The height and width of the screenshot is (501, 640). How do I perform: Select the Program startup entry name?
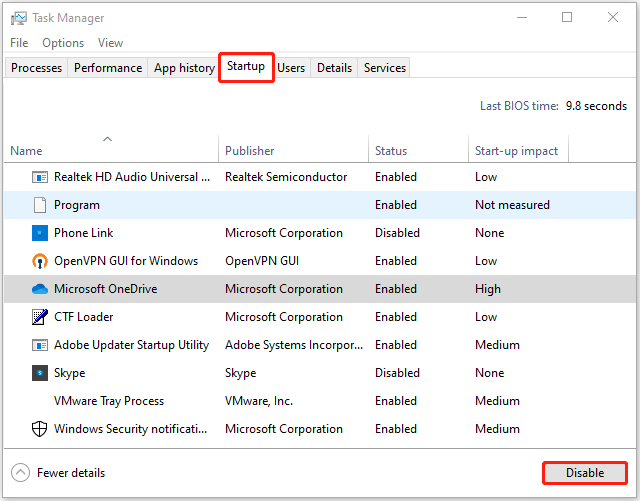point(77,205)
